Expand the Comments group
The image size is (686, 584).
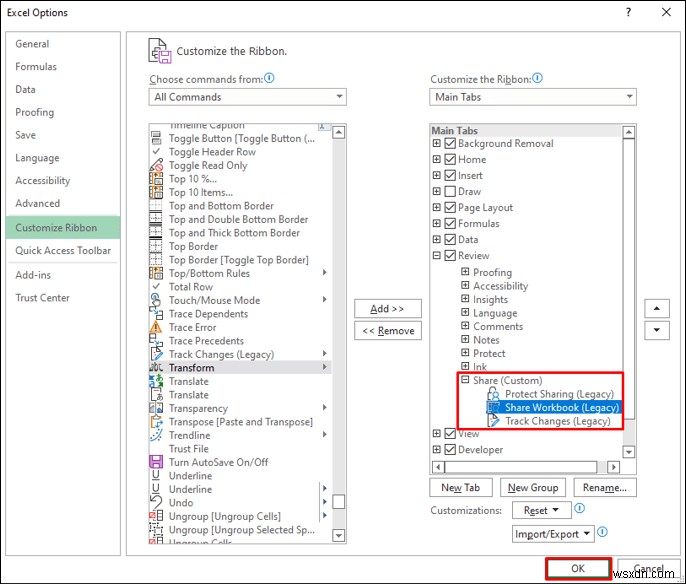[465, 326]
